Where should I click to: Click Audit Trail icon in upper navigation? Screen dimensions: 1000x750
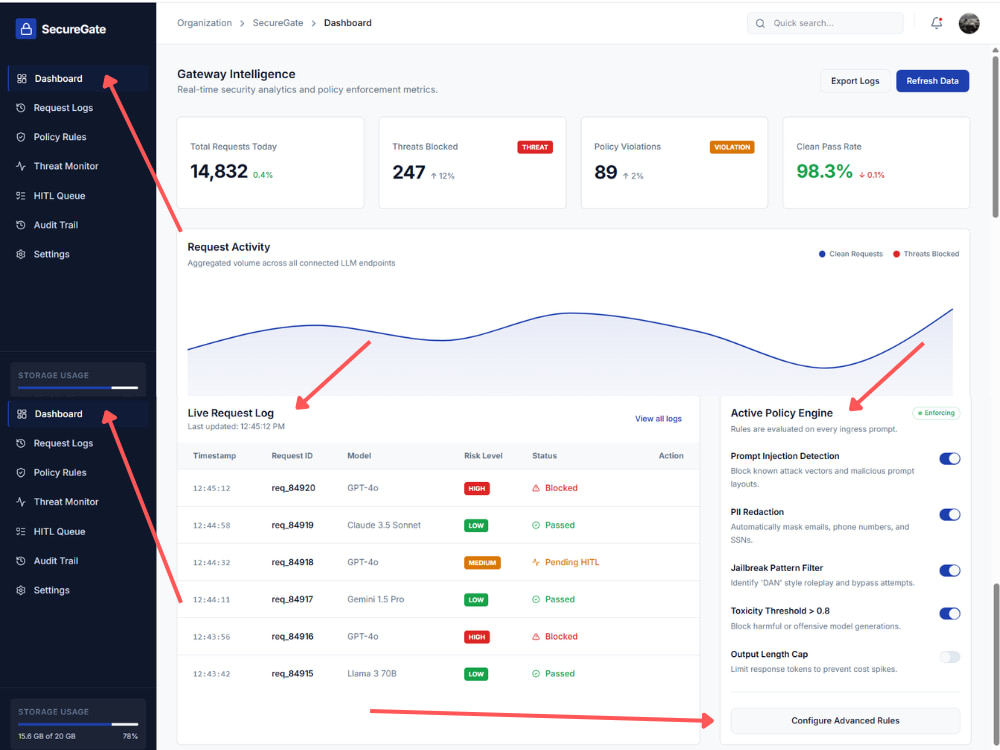click(20, 225)
